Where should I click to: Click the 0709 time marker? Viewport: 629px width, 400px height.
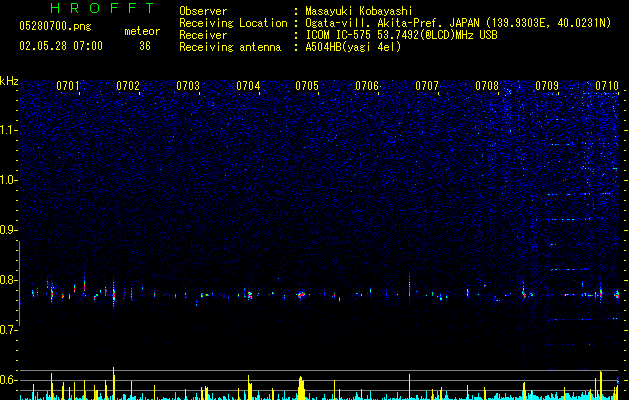pyautogui.click(x=547, y=86)
